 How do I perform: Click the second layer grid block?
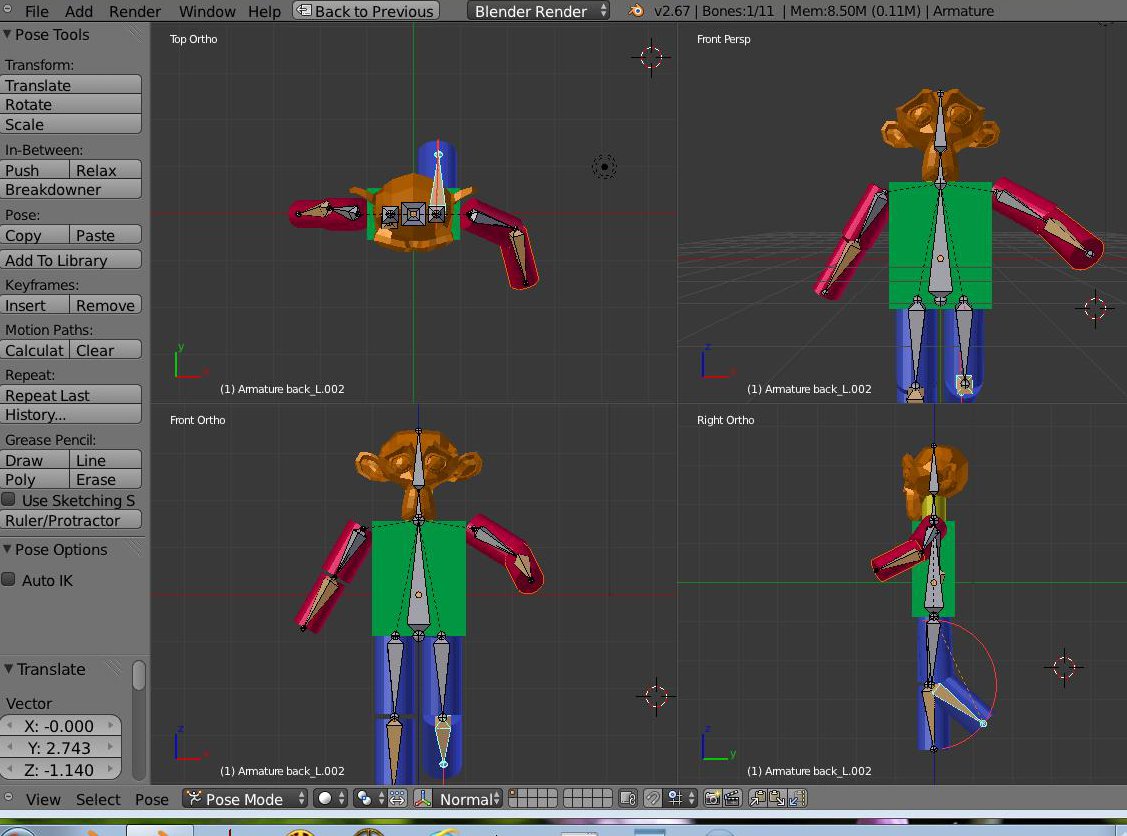coord(587,799)
